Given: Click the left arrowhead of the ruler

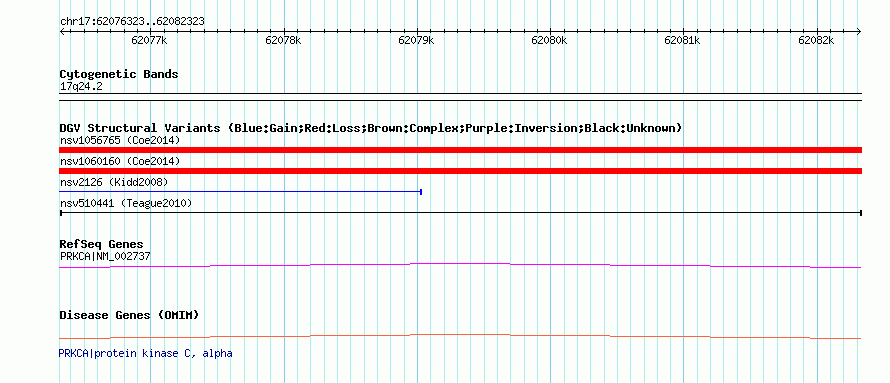Looking at the screenshot, I should point(62,31).
